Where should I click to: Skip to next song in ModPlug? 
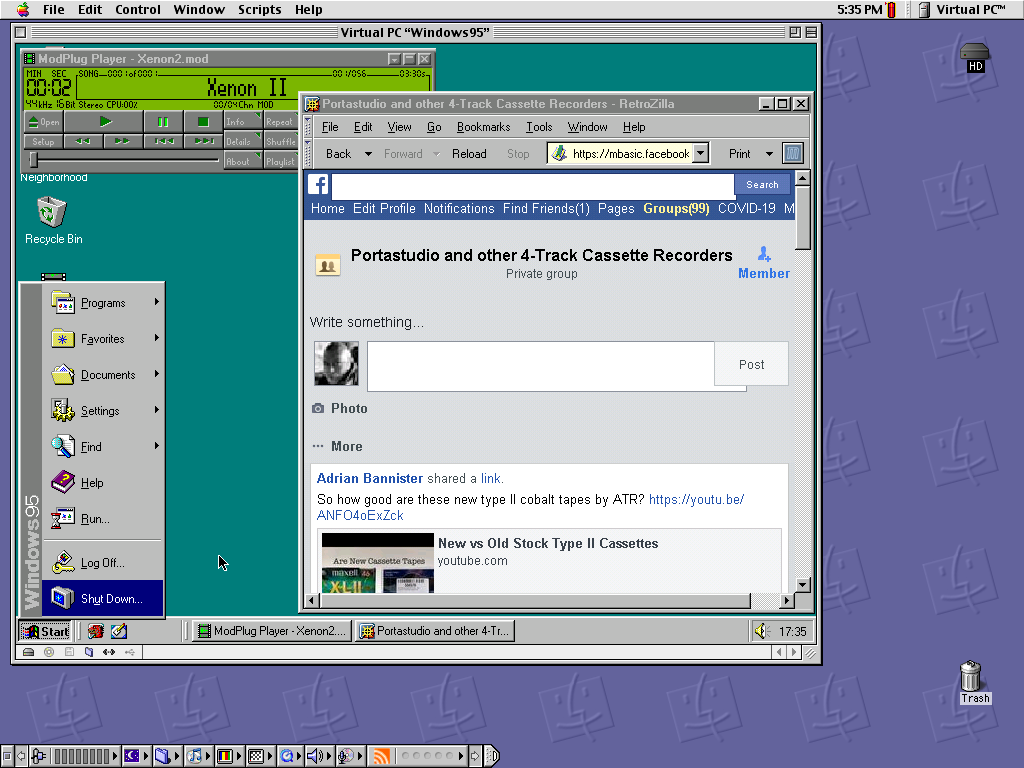[x=203, y=141]
